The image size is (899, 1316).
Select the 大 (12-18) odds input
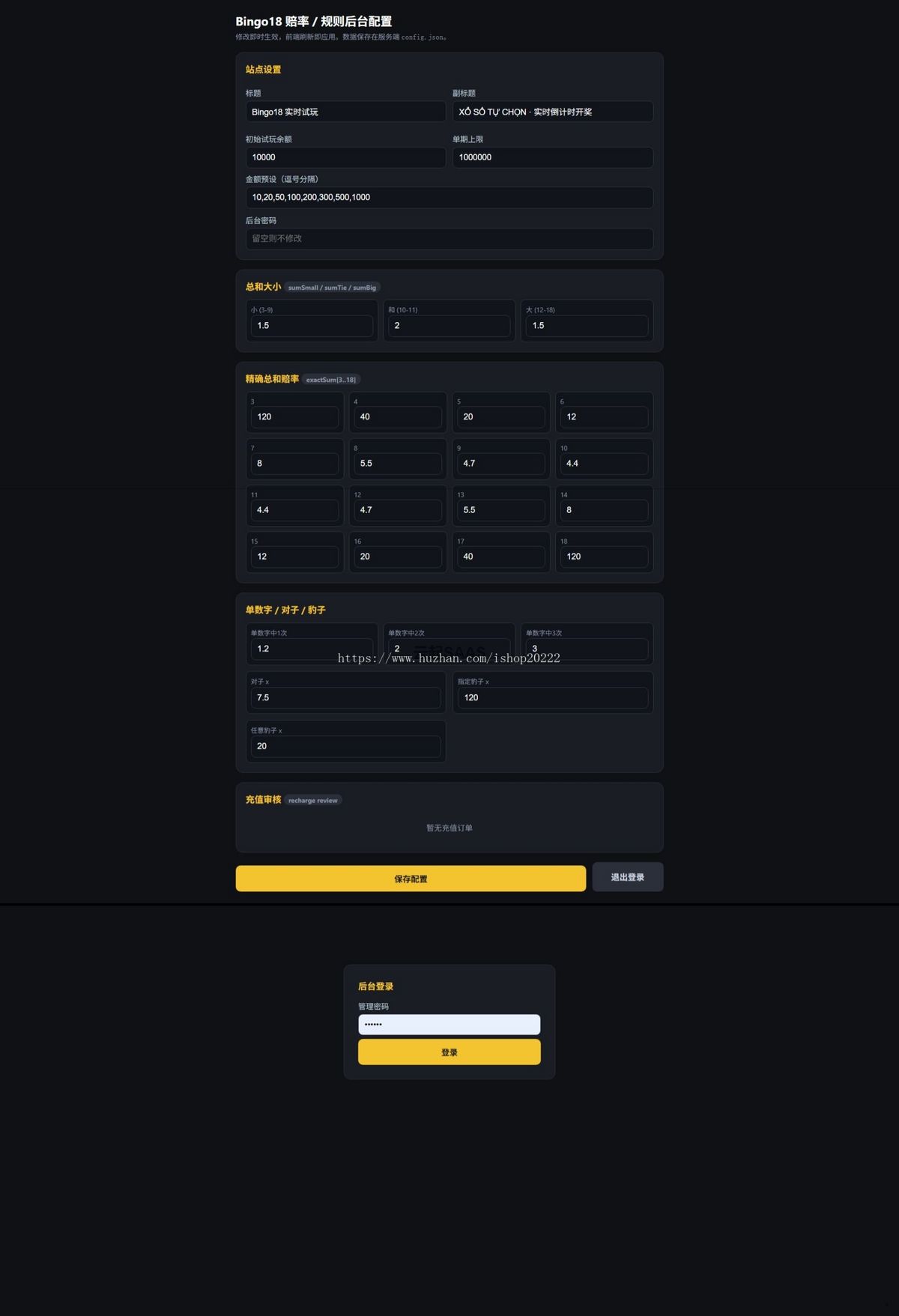point(587,326)
